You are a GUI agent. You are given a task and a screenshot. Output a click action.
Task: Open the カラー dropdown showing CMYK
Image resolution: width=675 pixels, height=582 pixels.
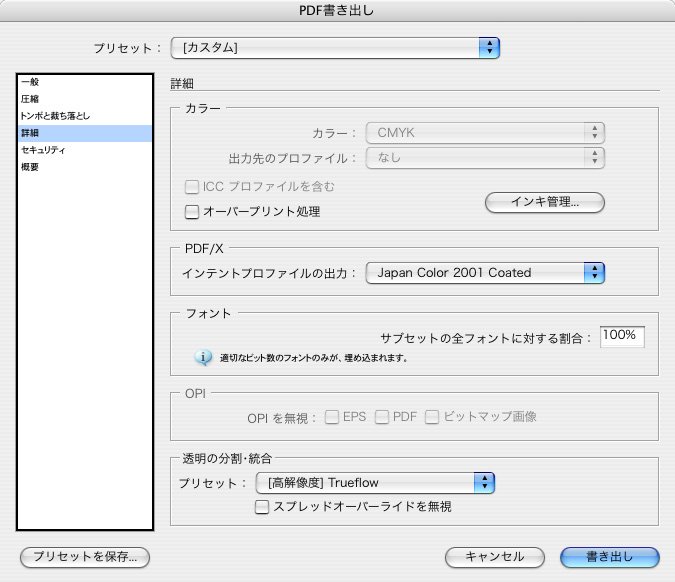(x=485, y=133)
